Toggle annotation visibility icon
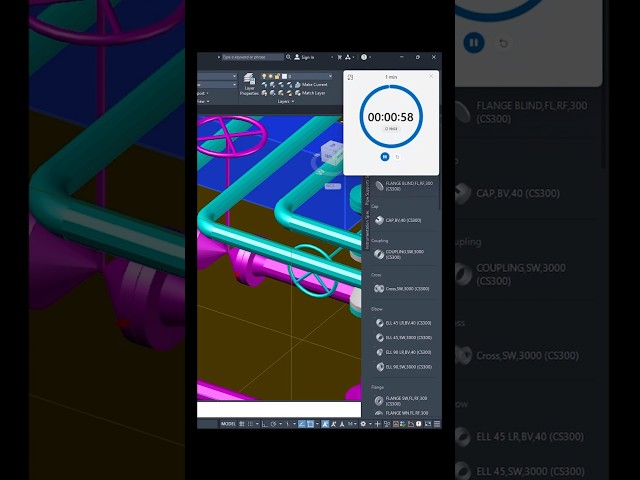The image size is (640, 480). 325,424
